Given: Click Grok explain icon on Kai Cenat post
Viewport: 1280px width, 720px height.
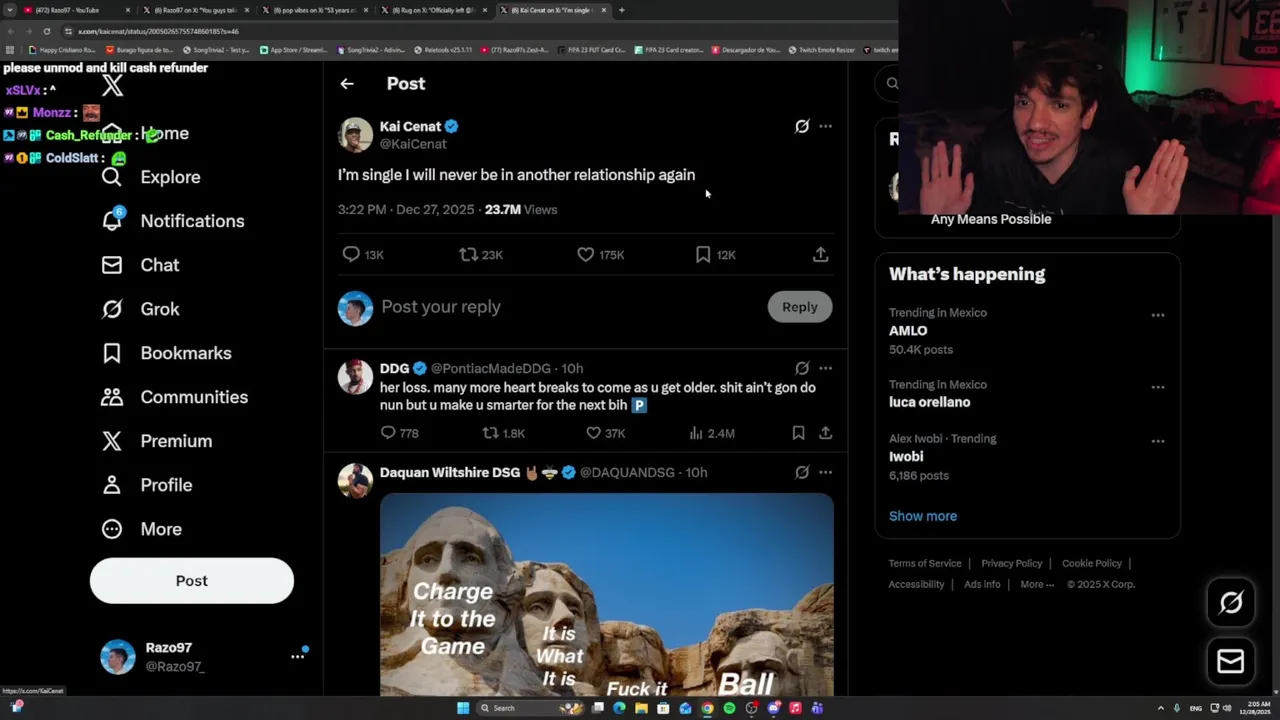Looking at the screenshot, I should click(x=802, y=126).
